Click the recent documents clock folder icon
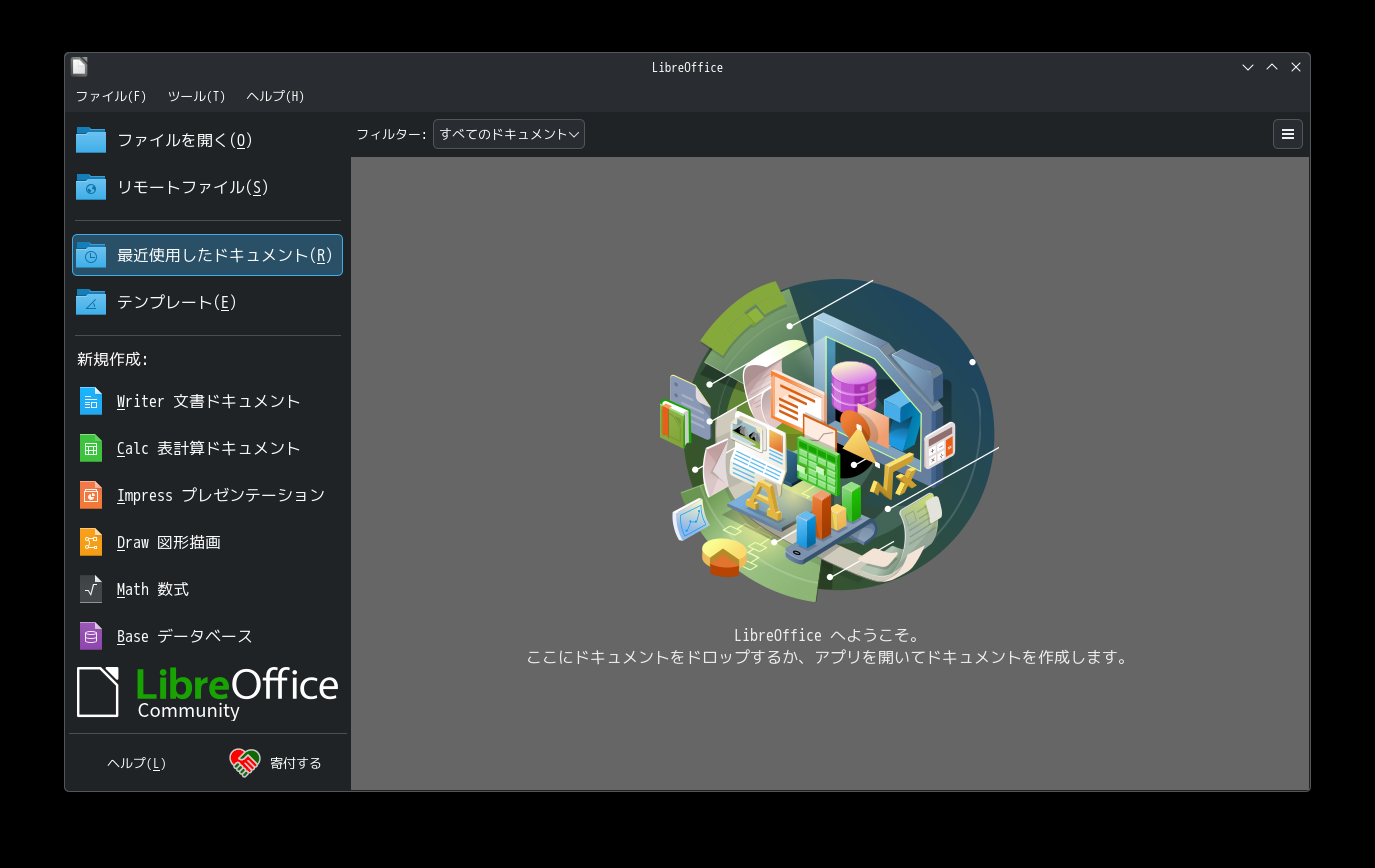The height and width of the screenshot is (868, 1375). point(91,255)
